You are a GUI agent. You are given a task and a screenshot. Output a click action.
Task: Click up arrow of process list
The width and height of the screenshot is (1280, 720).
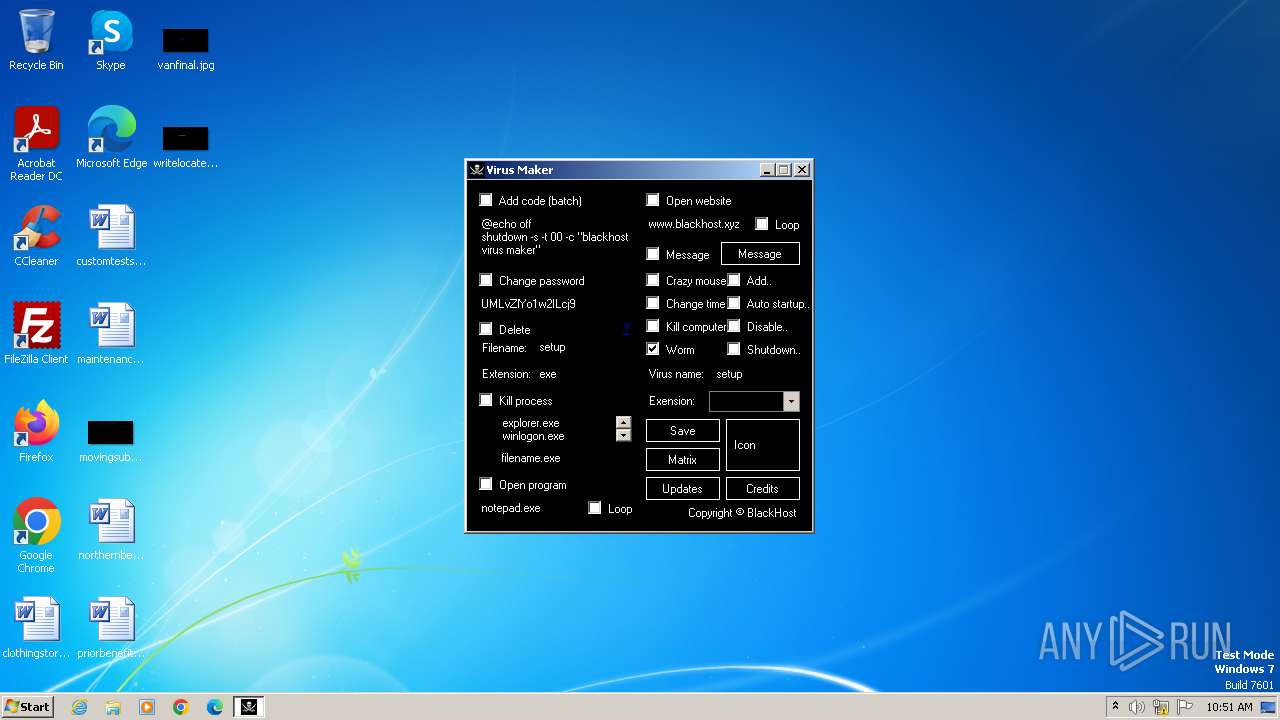624,423
